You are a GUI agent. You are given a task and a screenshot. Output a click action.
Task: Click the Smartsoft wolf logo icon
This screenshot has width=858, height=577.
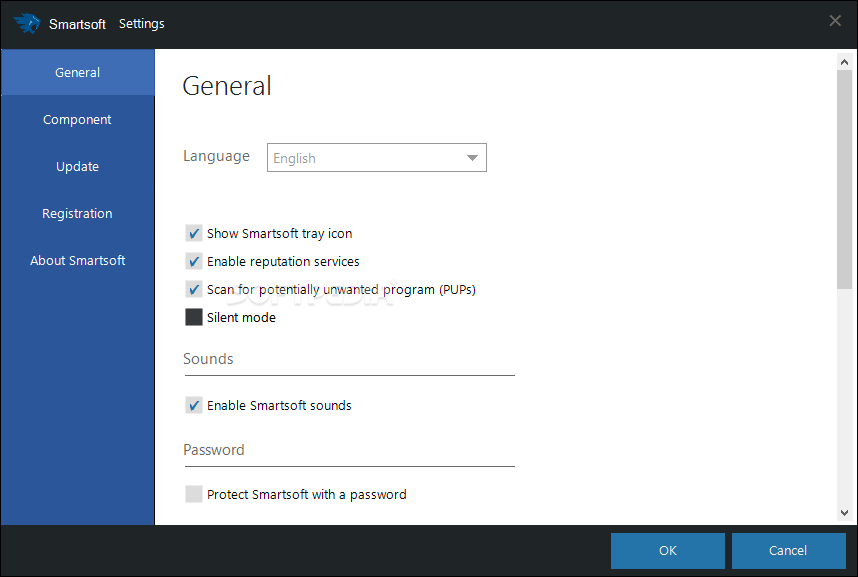(27, 24)
